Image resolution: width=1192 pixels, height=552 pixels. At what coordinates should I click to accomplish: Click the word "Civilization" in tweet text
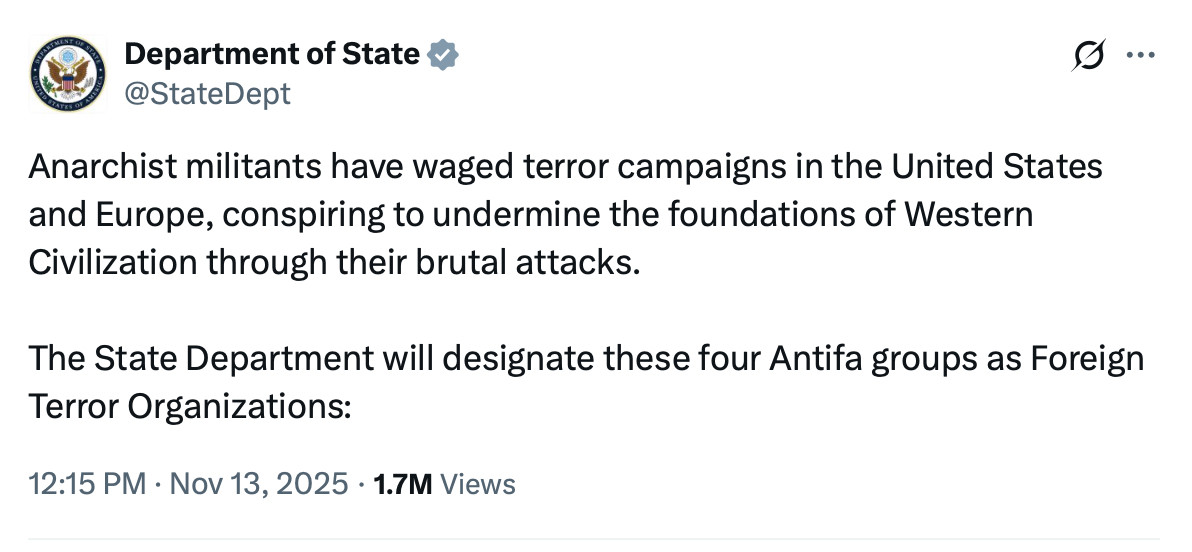(x=113, y=263)
